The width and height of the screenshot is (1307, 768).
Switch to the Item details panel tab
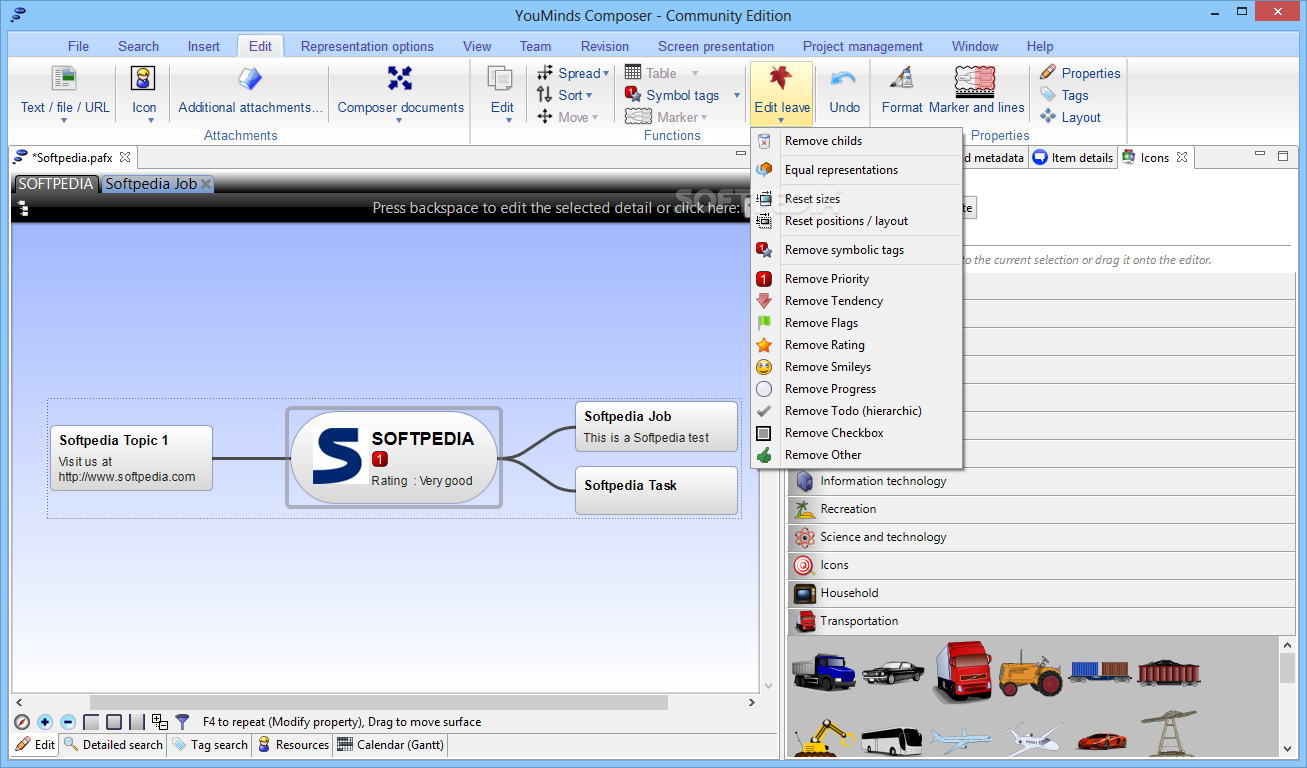(x=1073, y=157)
